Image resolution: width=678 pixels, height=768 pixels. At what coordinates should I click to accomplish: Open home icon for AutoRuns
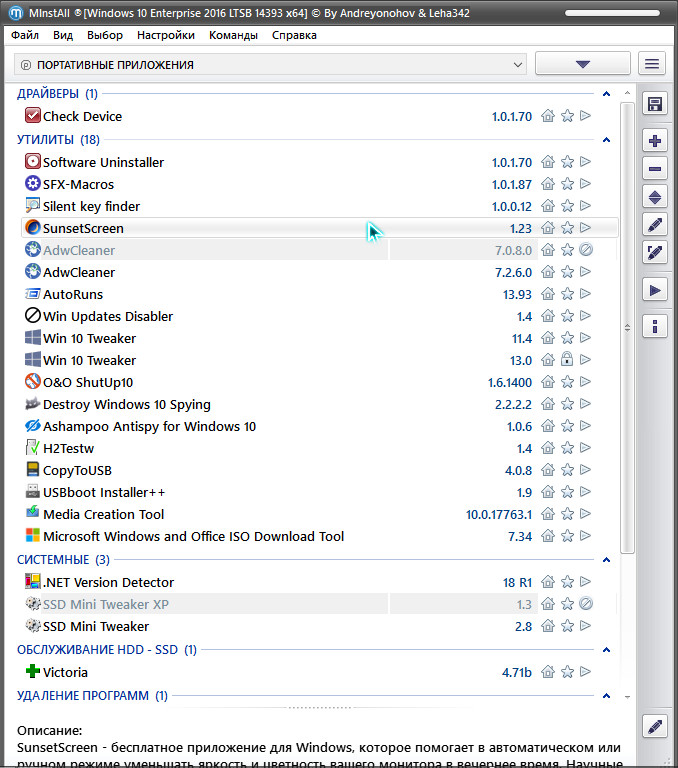pyautogui.click(x=548, y=294)
